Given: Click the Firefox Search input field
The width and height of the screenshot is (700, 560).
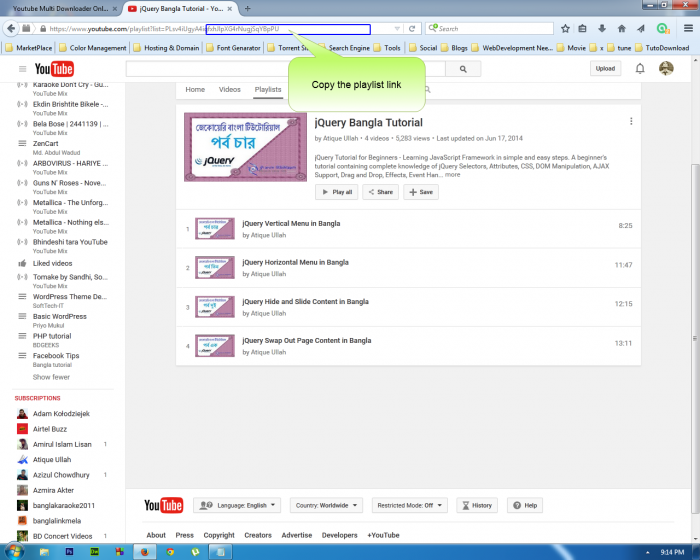Looking at the screenshot, I should [x=489, y=29].
